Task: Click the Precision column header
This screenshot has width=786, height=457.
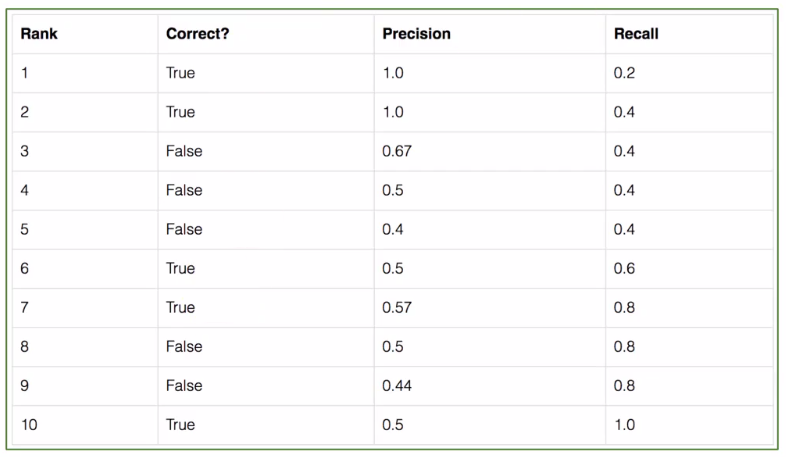Action: click(416, 34)
